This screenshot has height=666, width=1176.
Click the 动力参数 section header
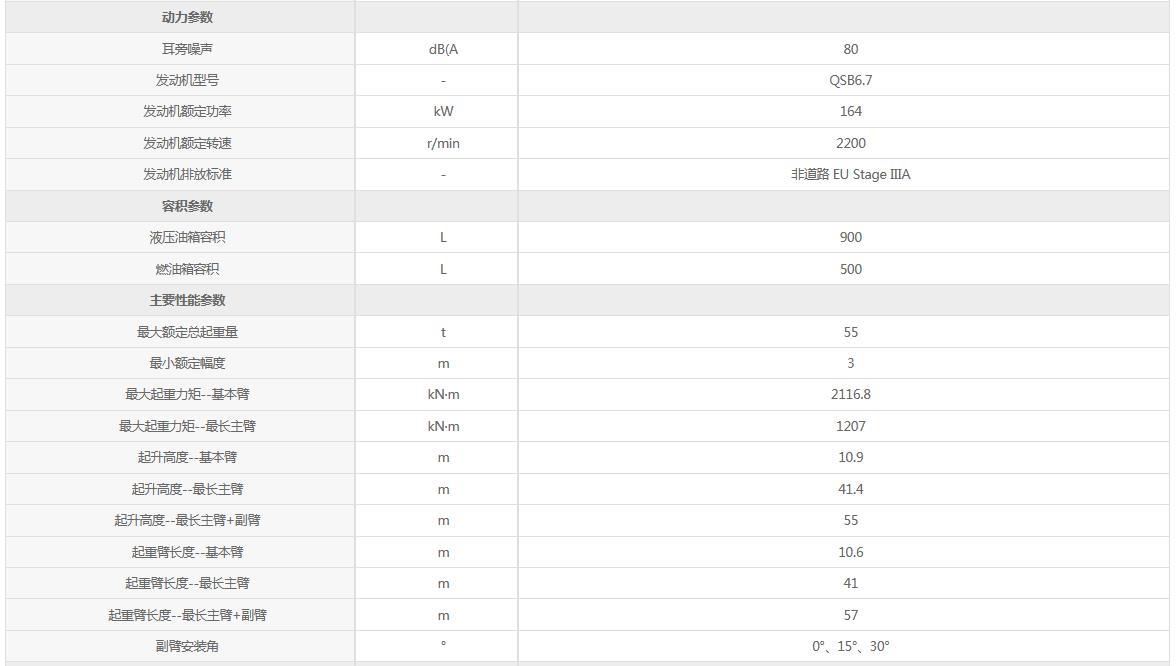(187, 17)
